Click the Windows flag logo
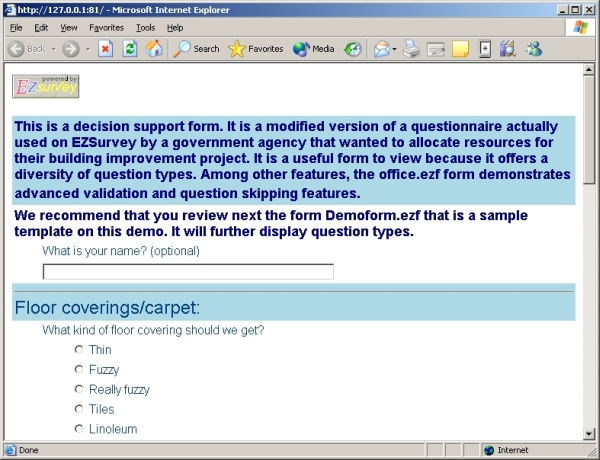The width and height of the screenshot is (600, 460). click(x=580, y=27)
